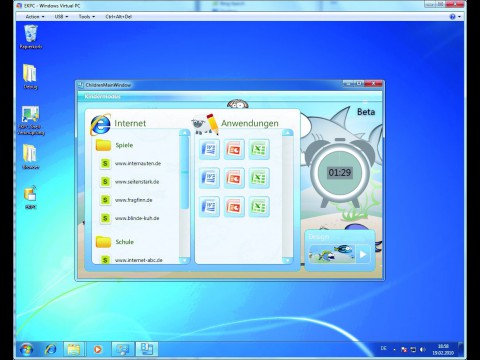This screenshot has height=360, width=480.
Task: Launch Excel in the third Anwendungen row
Action: [259, 206]
